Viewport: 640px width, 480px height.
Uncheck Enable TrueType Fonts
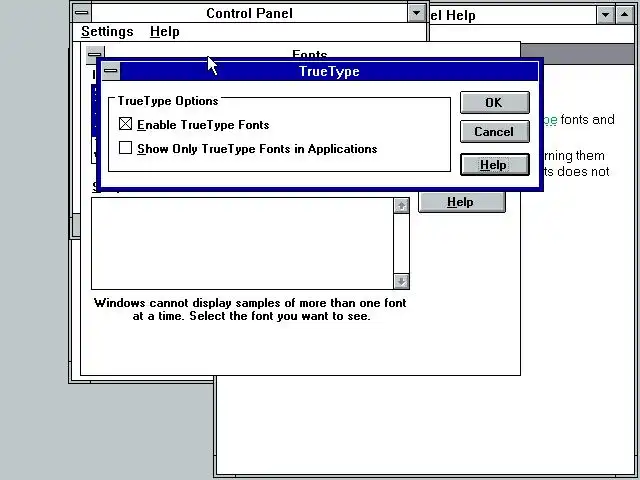pyautogui.click(x=125, y=124)
